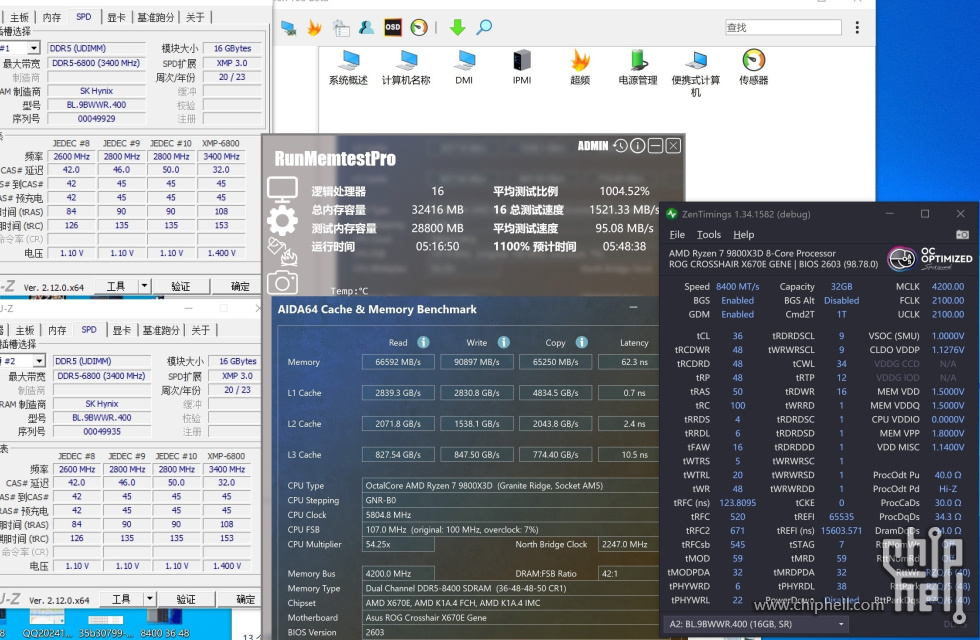Open the three-dot menu beside the 查找 field

[x=857, y=28]
